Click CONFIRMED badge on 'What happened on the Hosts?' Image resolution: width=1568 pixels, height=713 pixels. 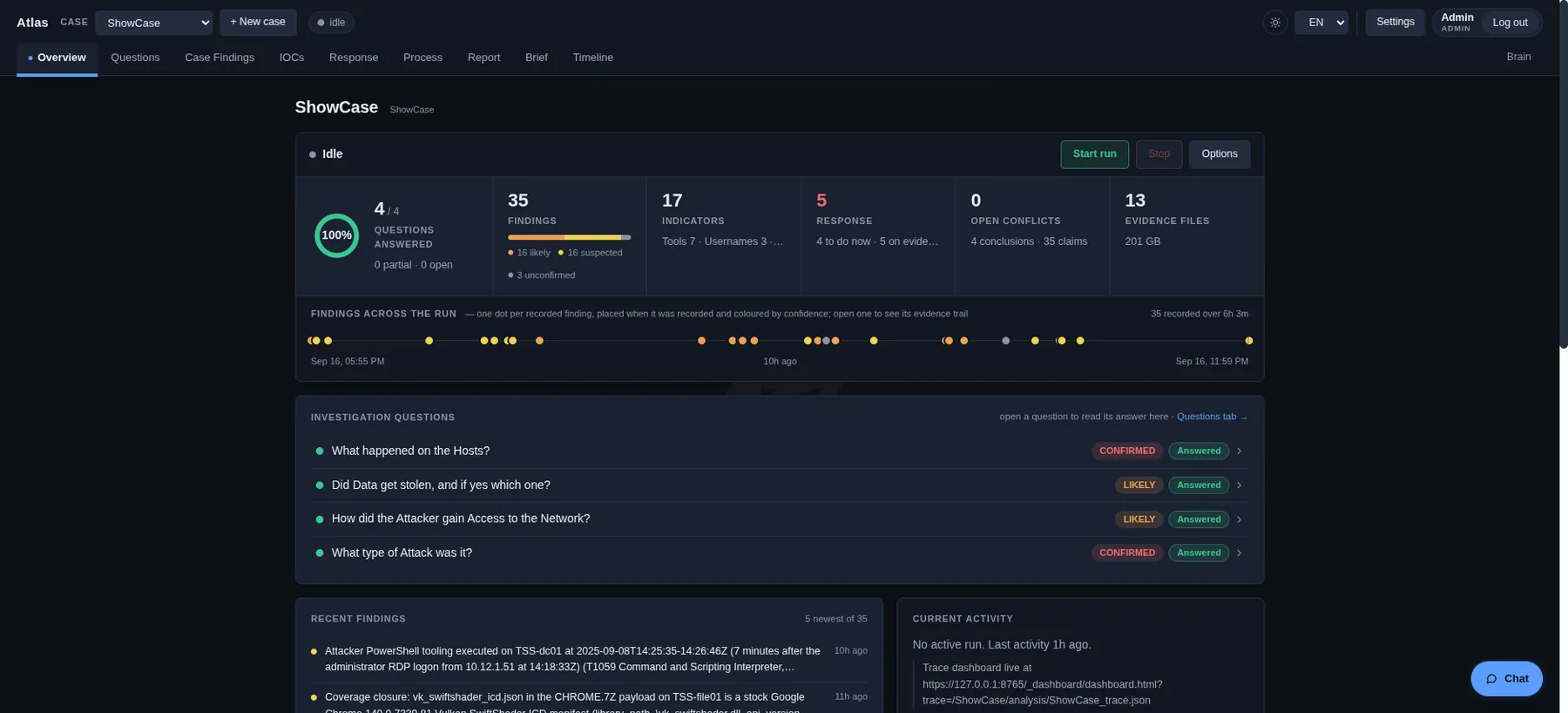point(1126,451)
